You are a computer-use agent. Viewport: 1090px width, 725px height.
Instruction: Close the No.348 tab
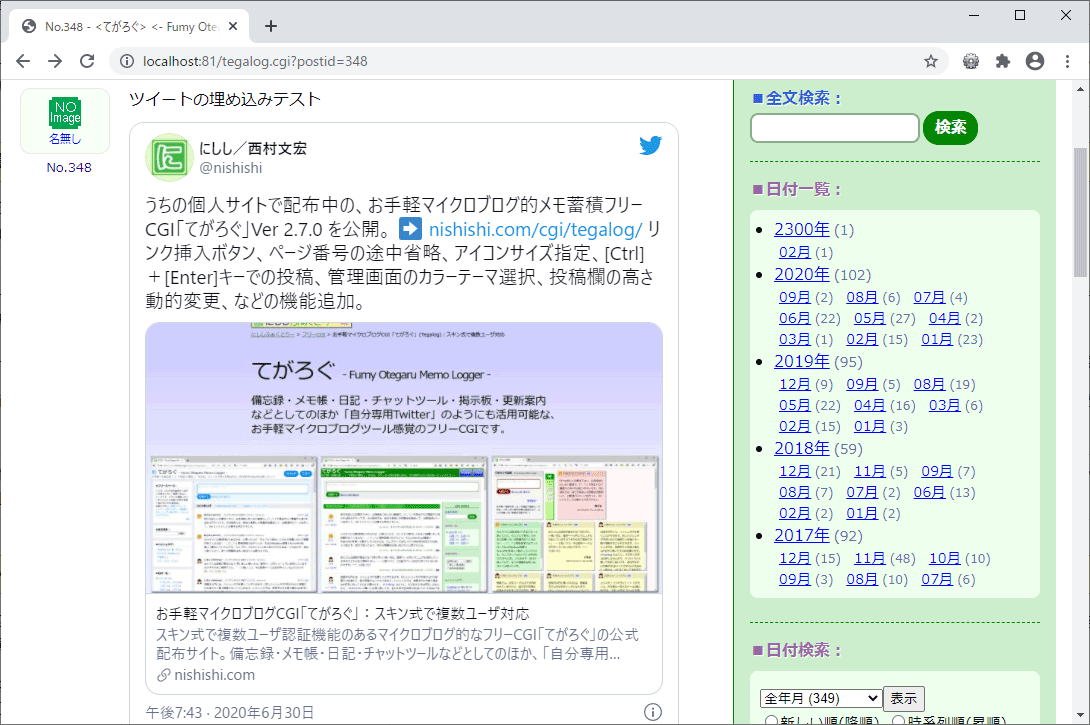pos(233,26)
